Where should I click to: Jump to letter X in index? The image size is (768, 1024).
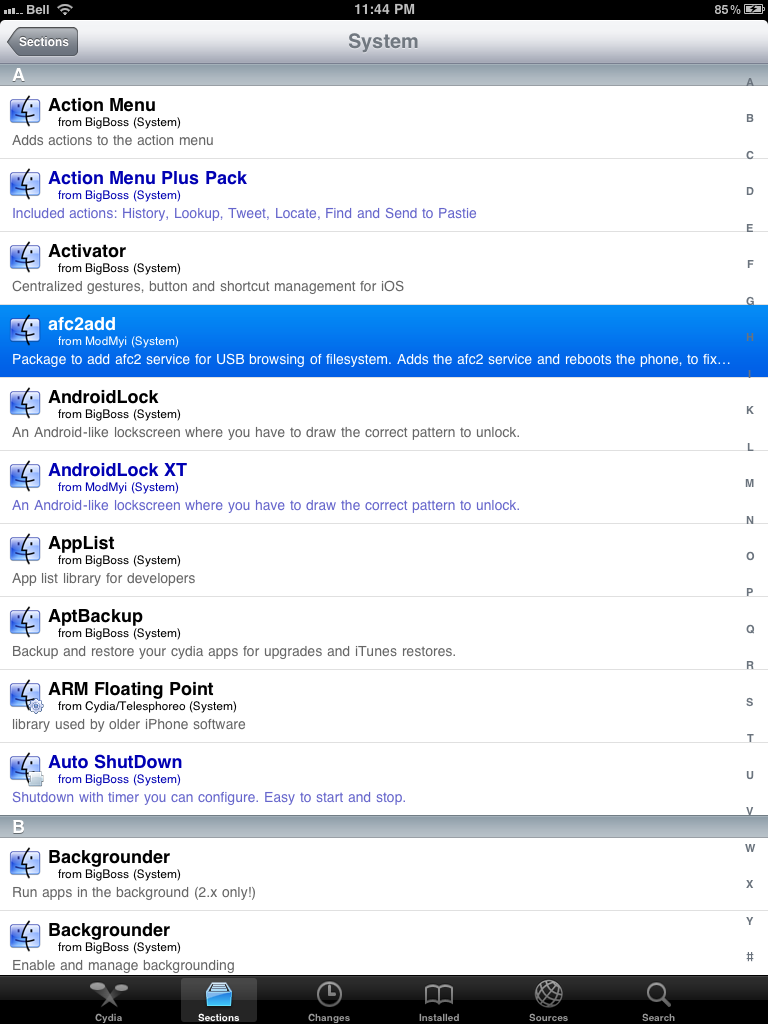[x=750, y=884]
